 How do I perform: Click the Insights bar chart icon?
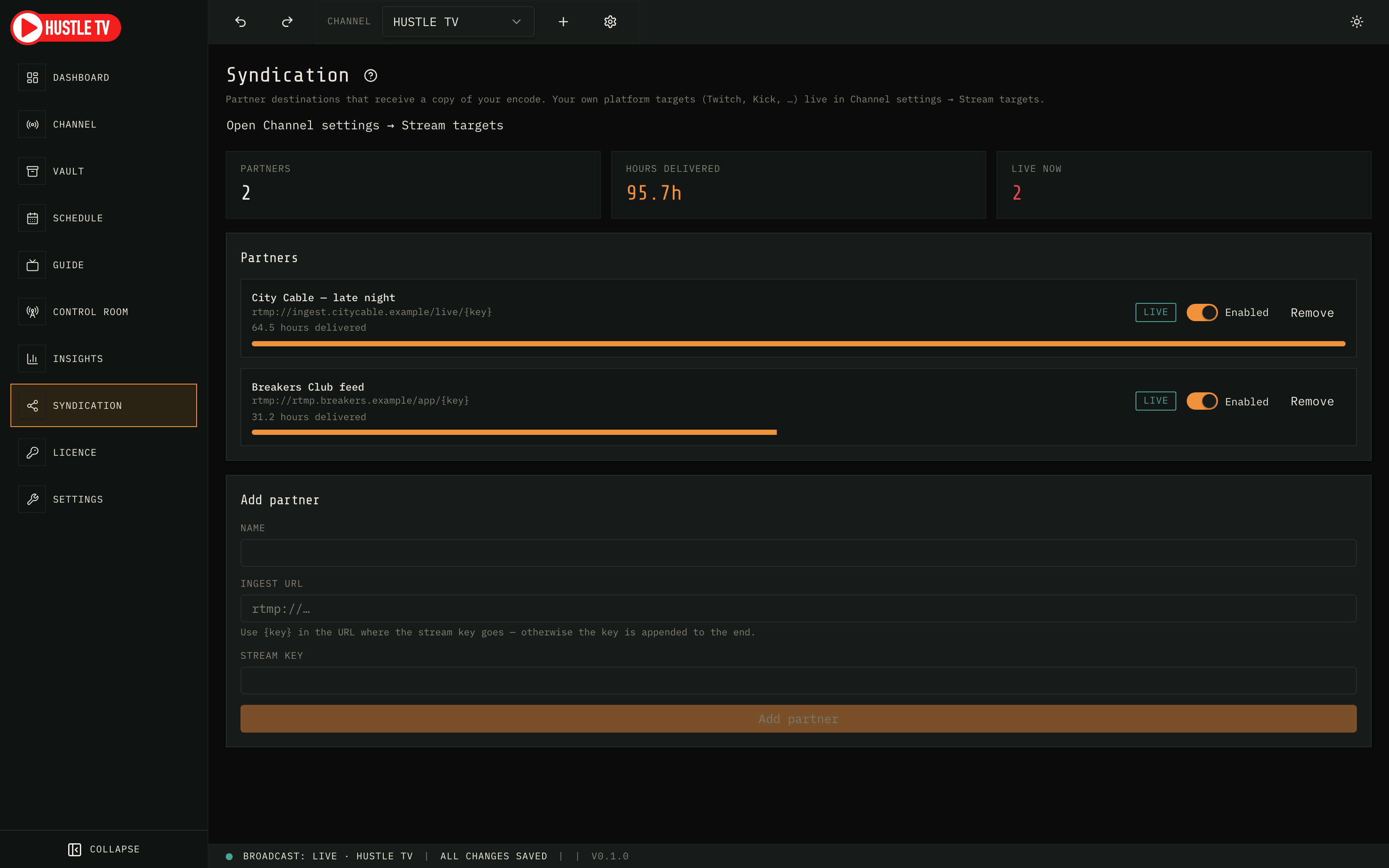(32, 359)
